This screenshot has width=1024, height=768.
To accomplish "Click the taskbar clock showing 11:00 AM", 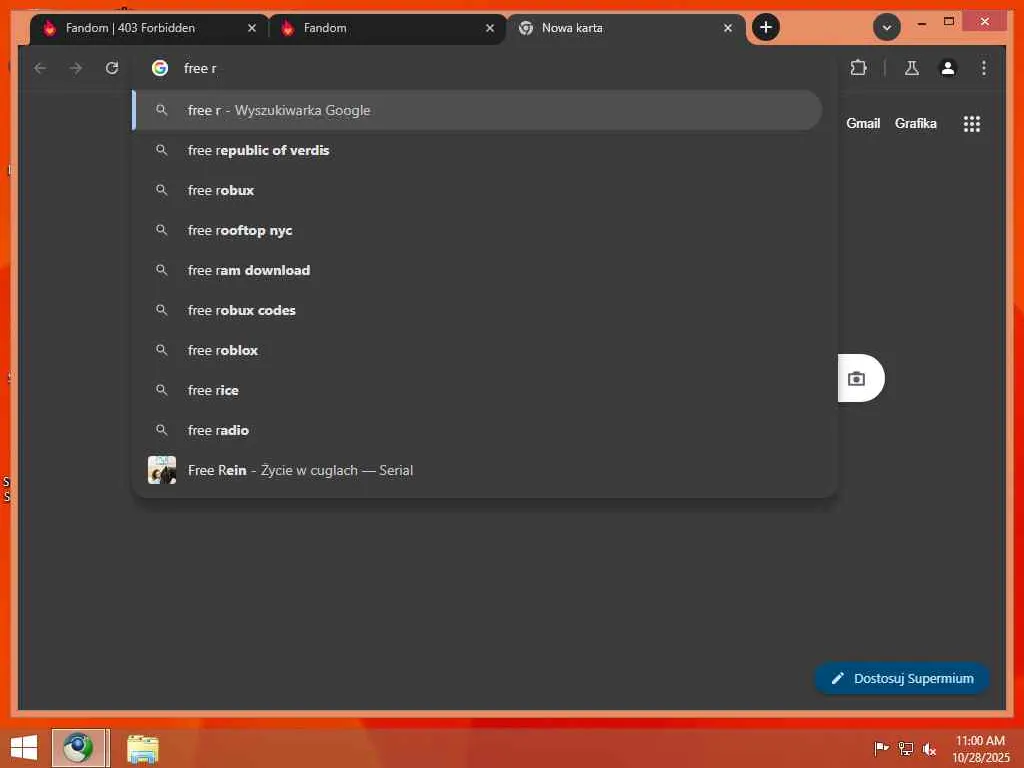I will [980, 748].
